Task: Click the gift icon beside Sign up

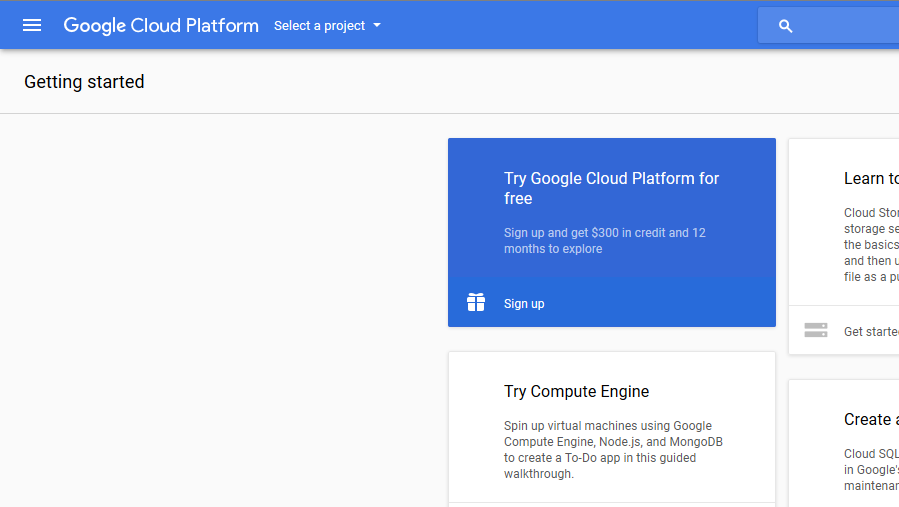Action: click(476, 302)
